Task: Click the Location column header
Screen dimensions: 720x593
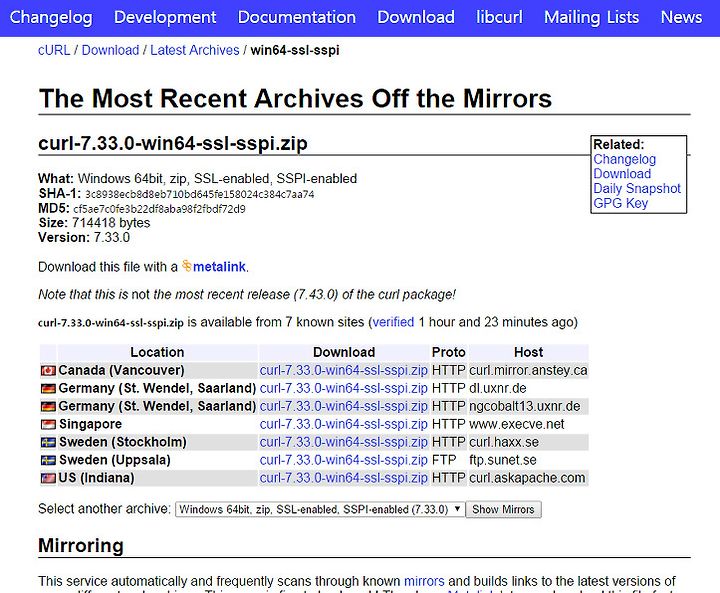Action: [157, 352]
